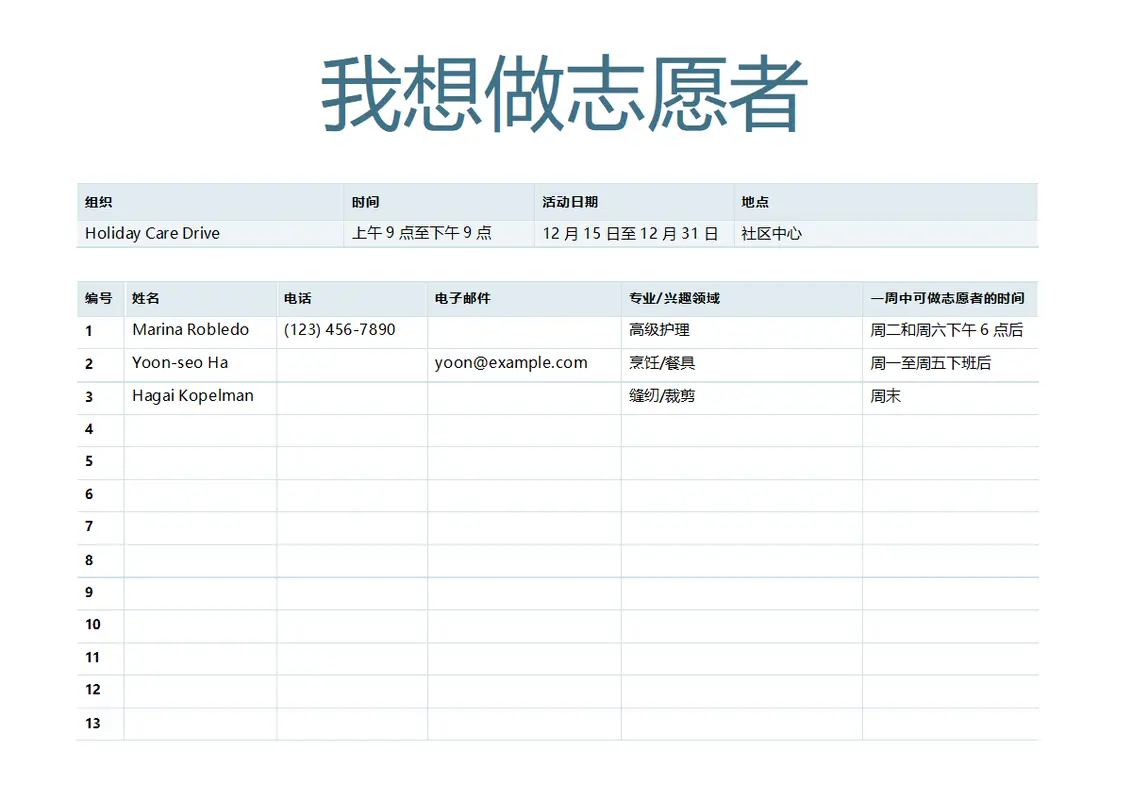Image resolution: width=1132 pixels, height=800 pixels.
Task: Click Hagai Kopelman's name cell
Action: [x=194, y=396]
